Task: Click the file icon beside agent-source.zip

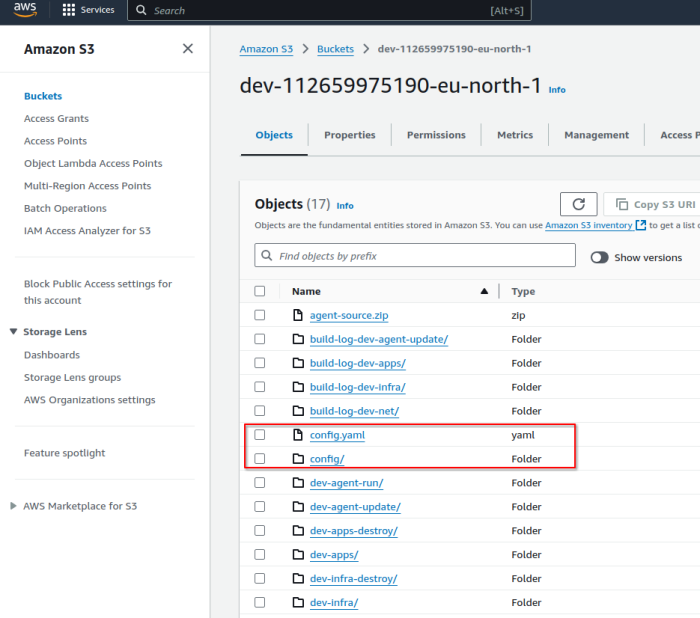Action: 298,315
